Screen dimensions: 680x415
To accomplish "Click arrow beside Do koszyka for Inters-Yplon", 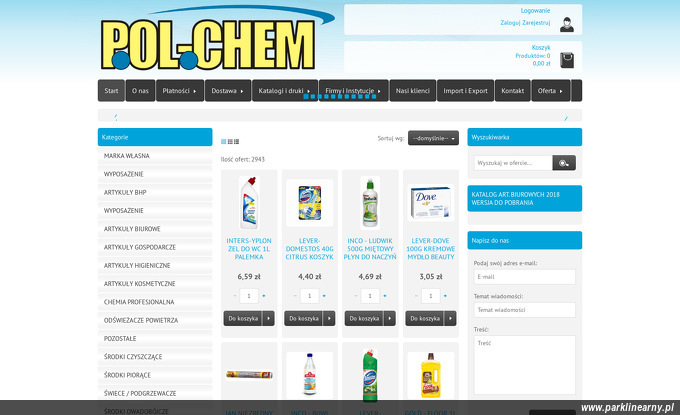I will point(268,318).
